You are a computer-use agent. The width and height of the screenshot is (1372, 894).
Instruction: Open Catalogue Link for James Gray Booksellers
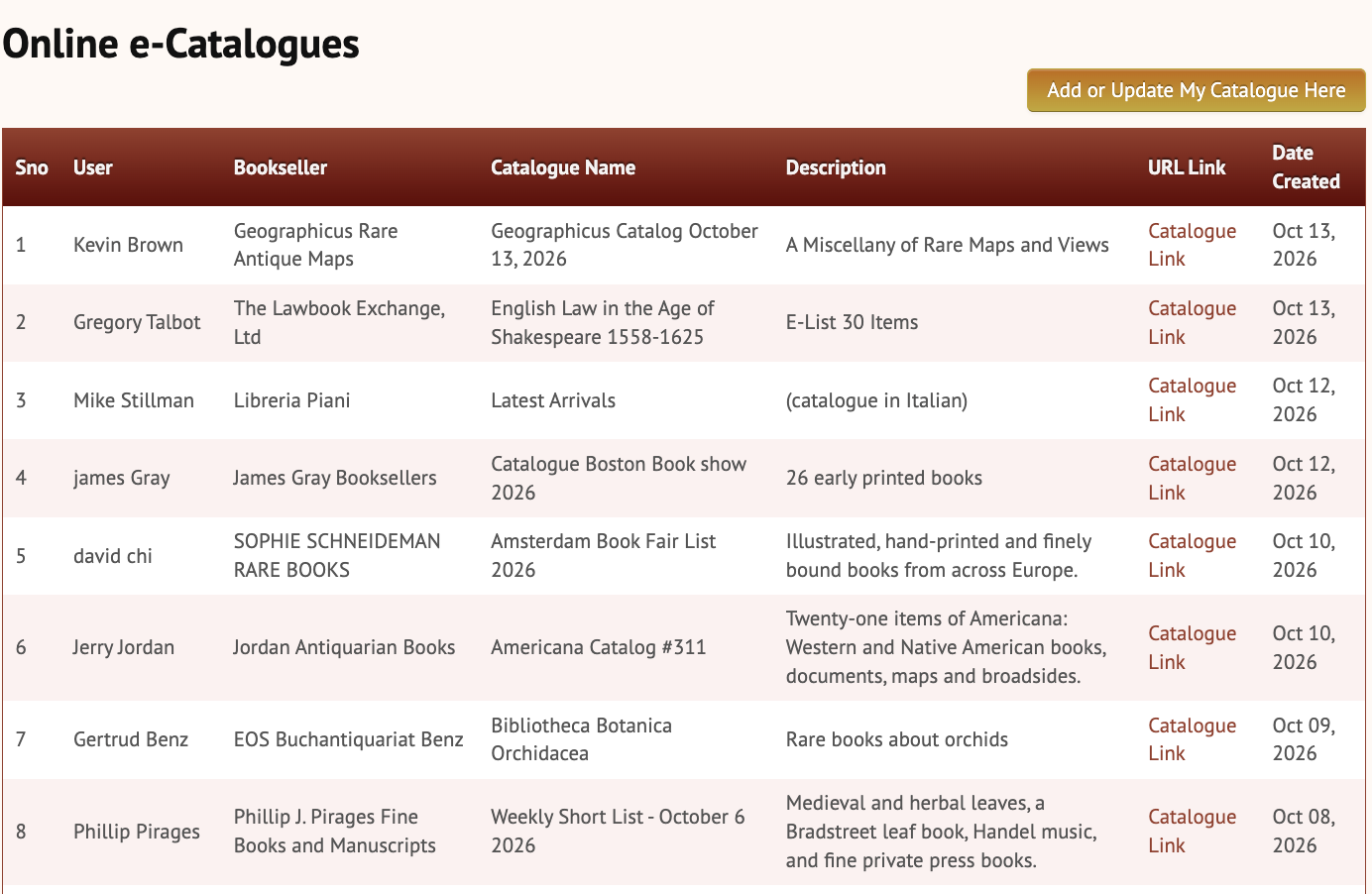tap(1192, 478)
